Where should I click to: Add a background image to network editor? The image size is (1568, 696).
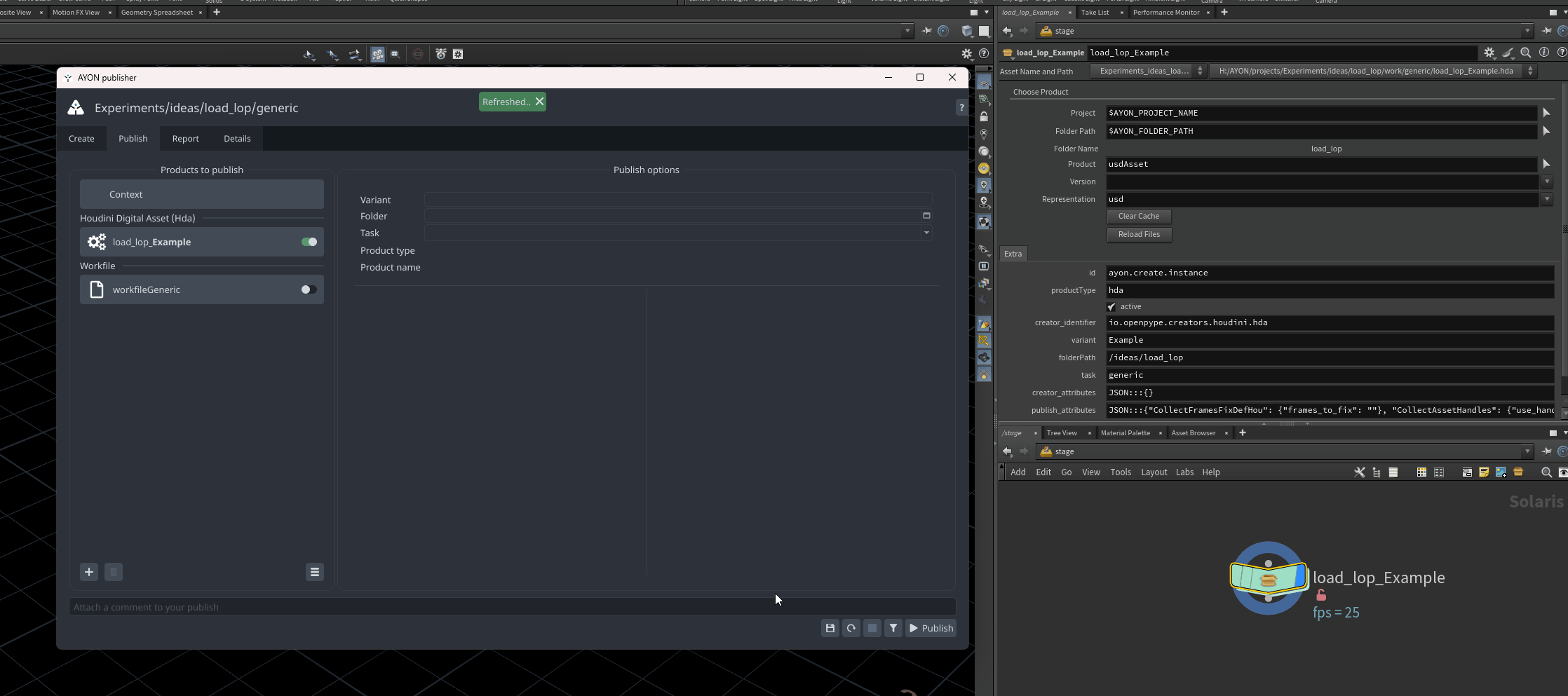tap(1501, 472)
